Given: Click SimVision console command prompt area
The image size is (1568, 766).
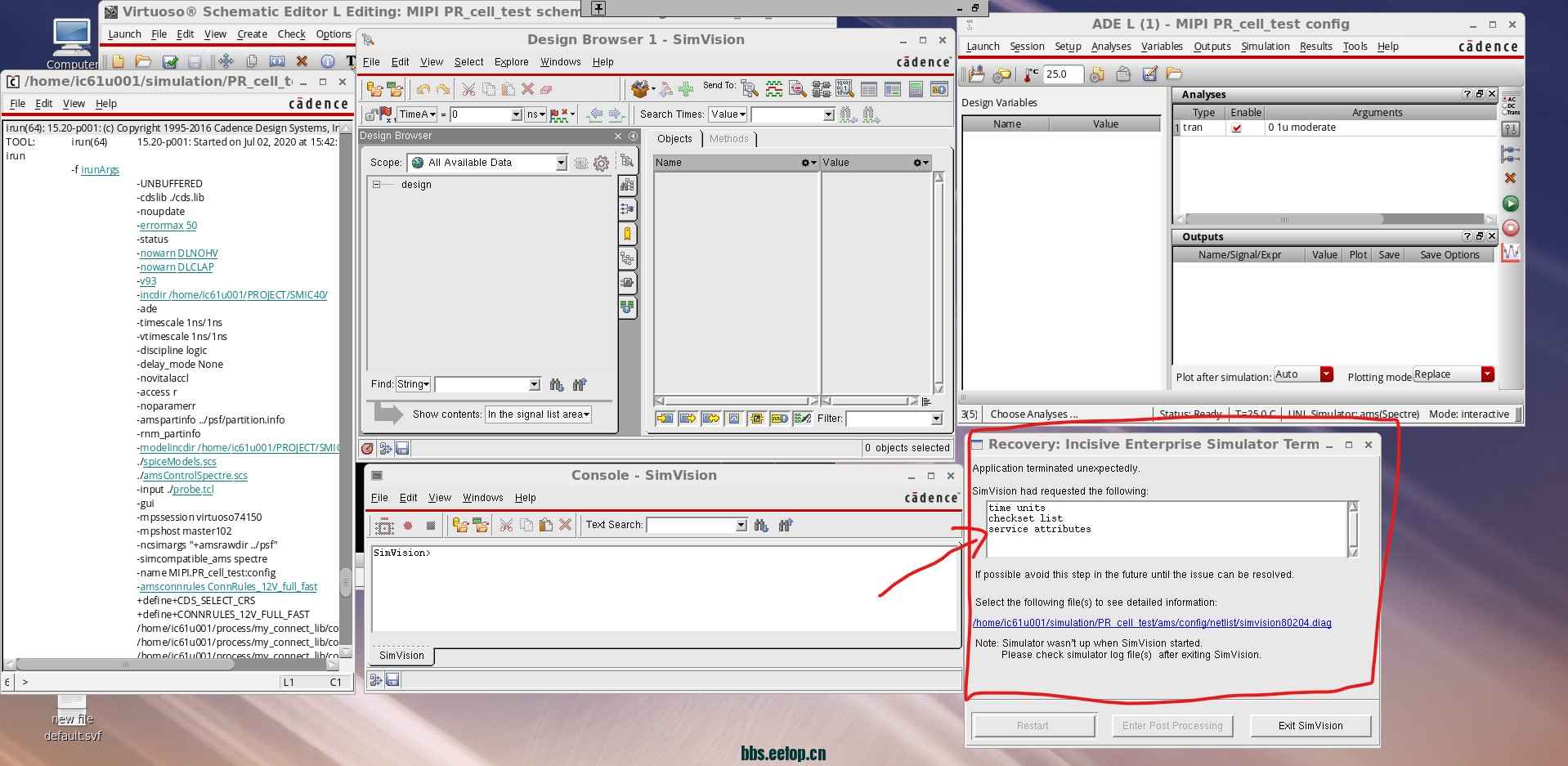Looking at the screenshot, I should coord(664,589).
